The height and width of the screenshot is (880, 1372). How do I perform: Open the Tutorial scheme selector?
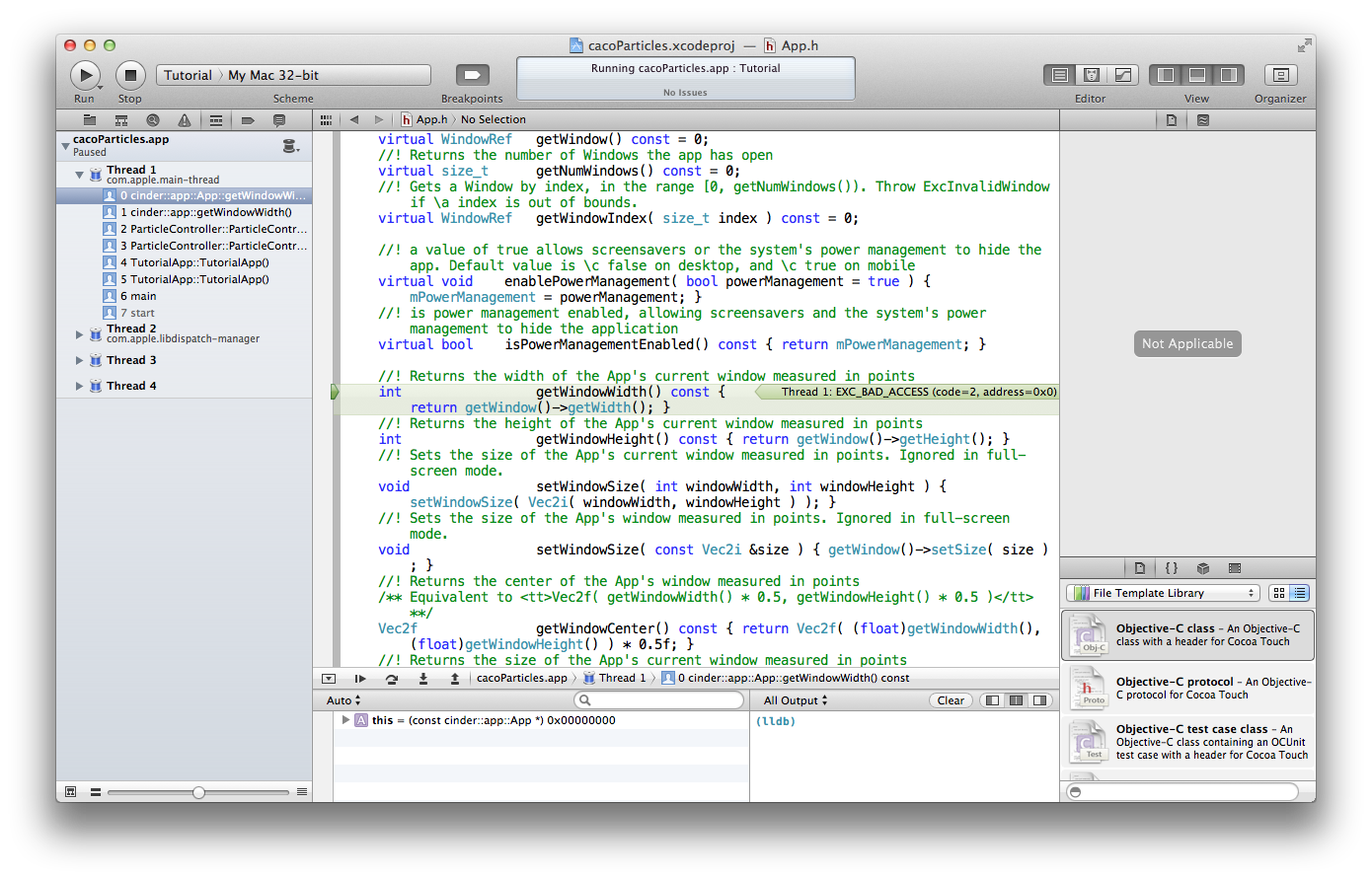click(188, 75)
